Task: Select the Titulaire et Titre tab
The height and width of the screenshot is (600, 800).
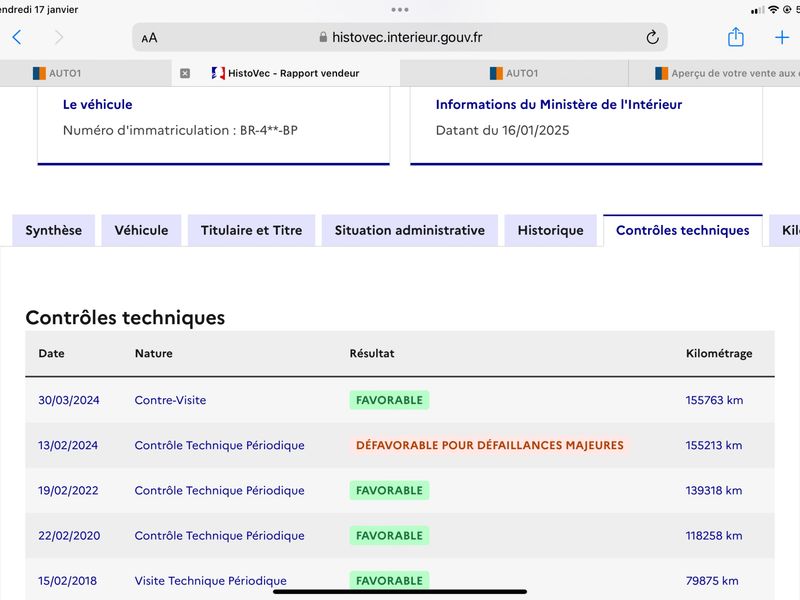Action: click(x=252, y=231)
